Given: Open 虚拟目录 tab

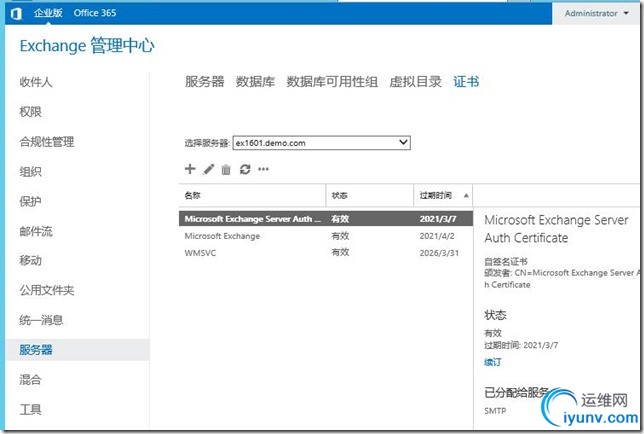Looking at the screenshot, I should [415, 82].
